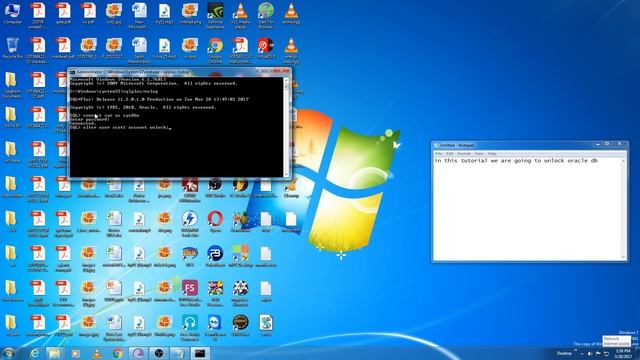640x360 pixels.
Task: Show hidden tray icons arrow
Action: point(582,353)
